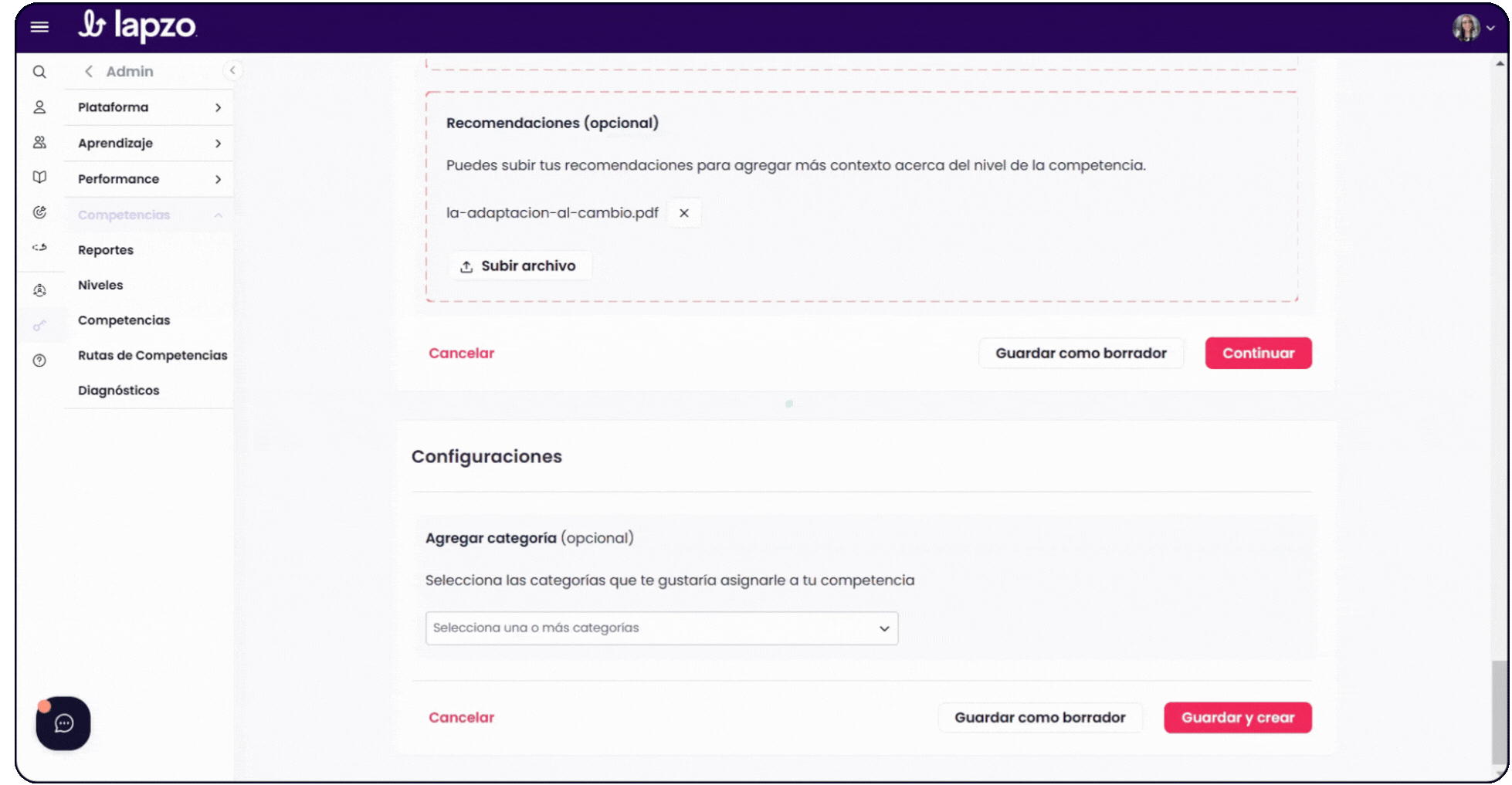
Task: Click the lapzo logo
Action: coord(137,25)
